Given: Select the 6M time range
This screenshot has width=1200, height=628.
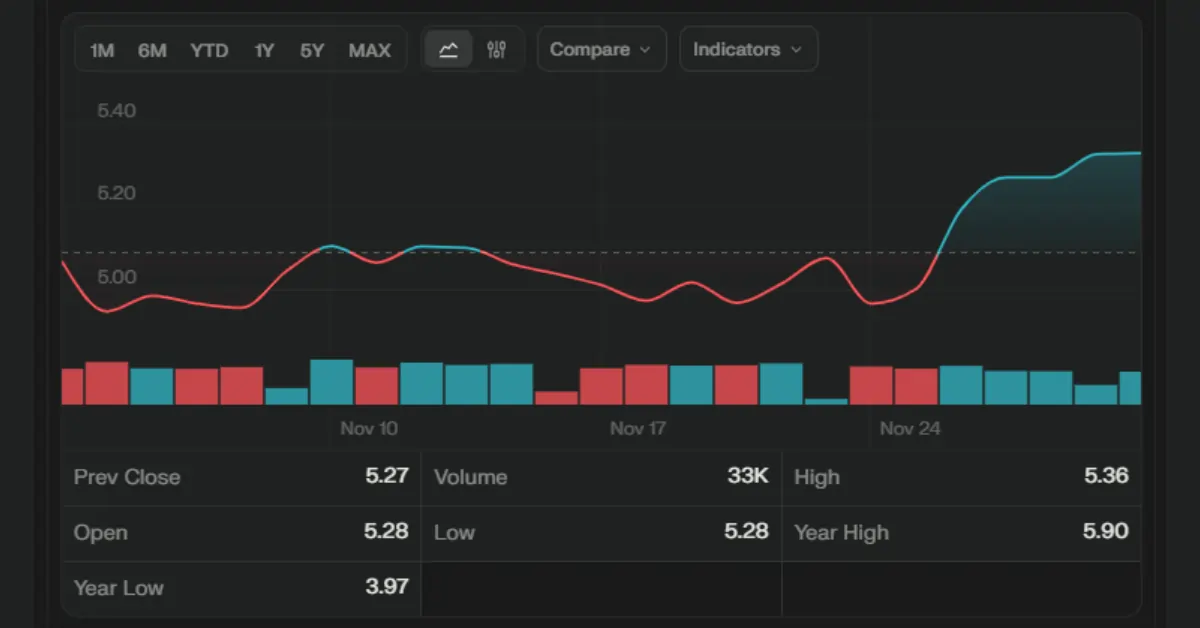Looking at the screenshot, I should point(152,50).
